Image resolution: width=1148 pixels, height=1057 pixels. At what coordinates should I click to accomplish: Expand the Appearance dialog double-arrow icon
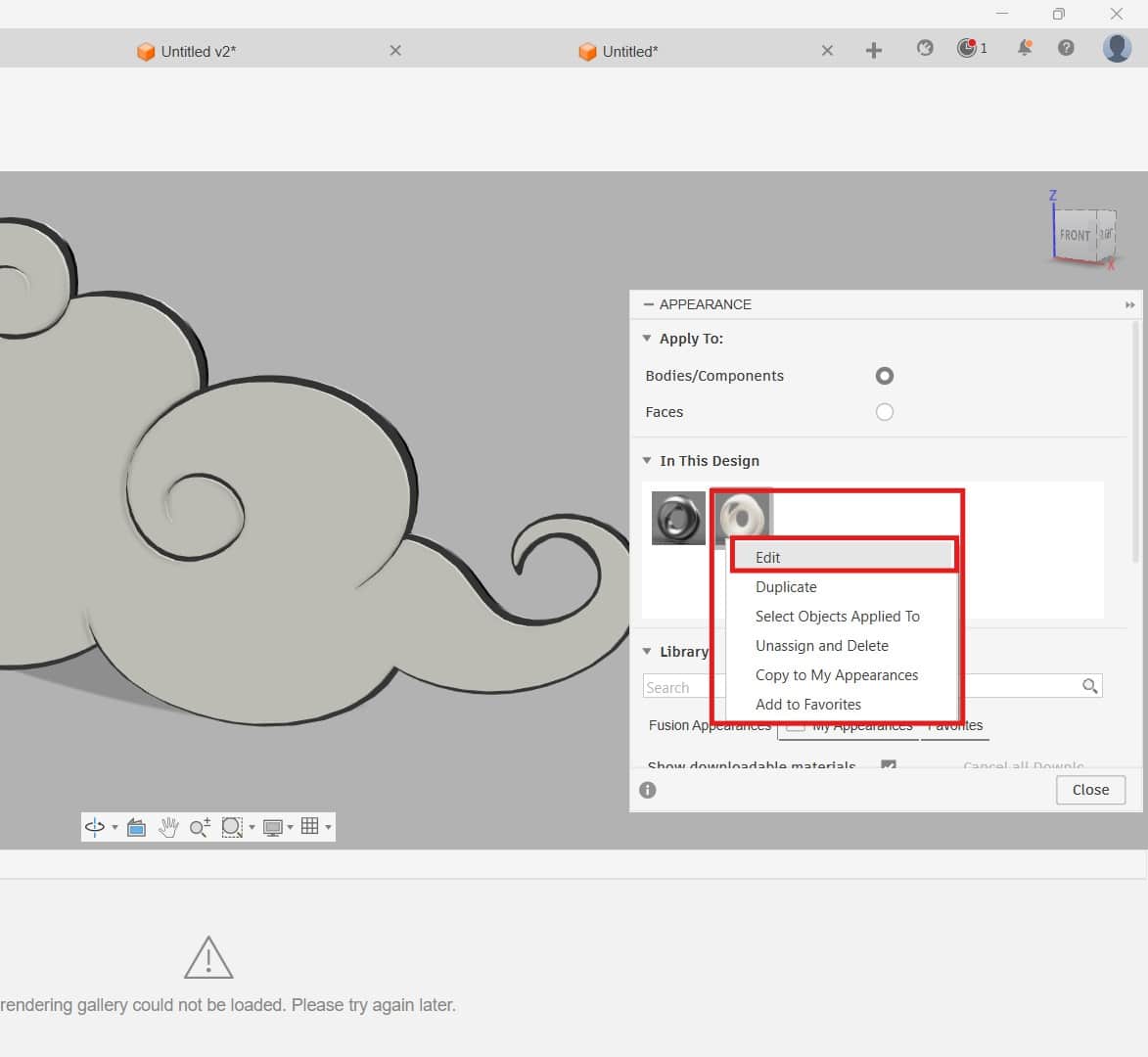tap(1129, 305)
